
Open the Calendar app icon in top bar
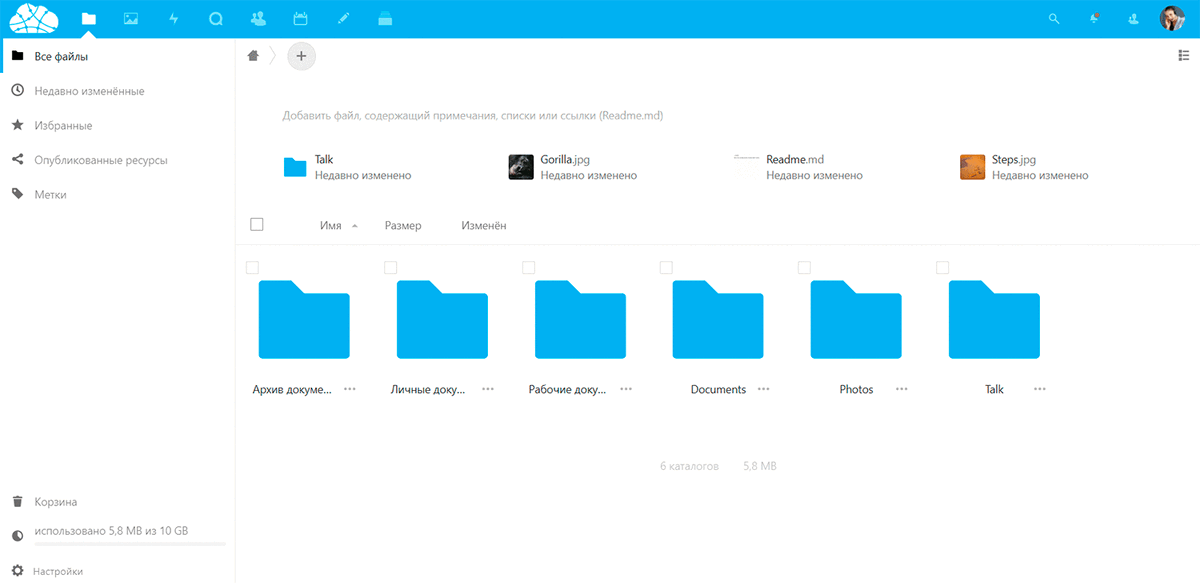coord(300,18)
